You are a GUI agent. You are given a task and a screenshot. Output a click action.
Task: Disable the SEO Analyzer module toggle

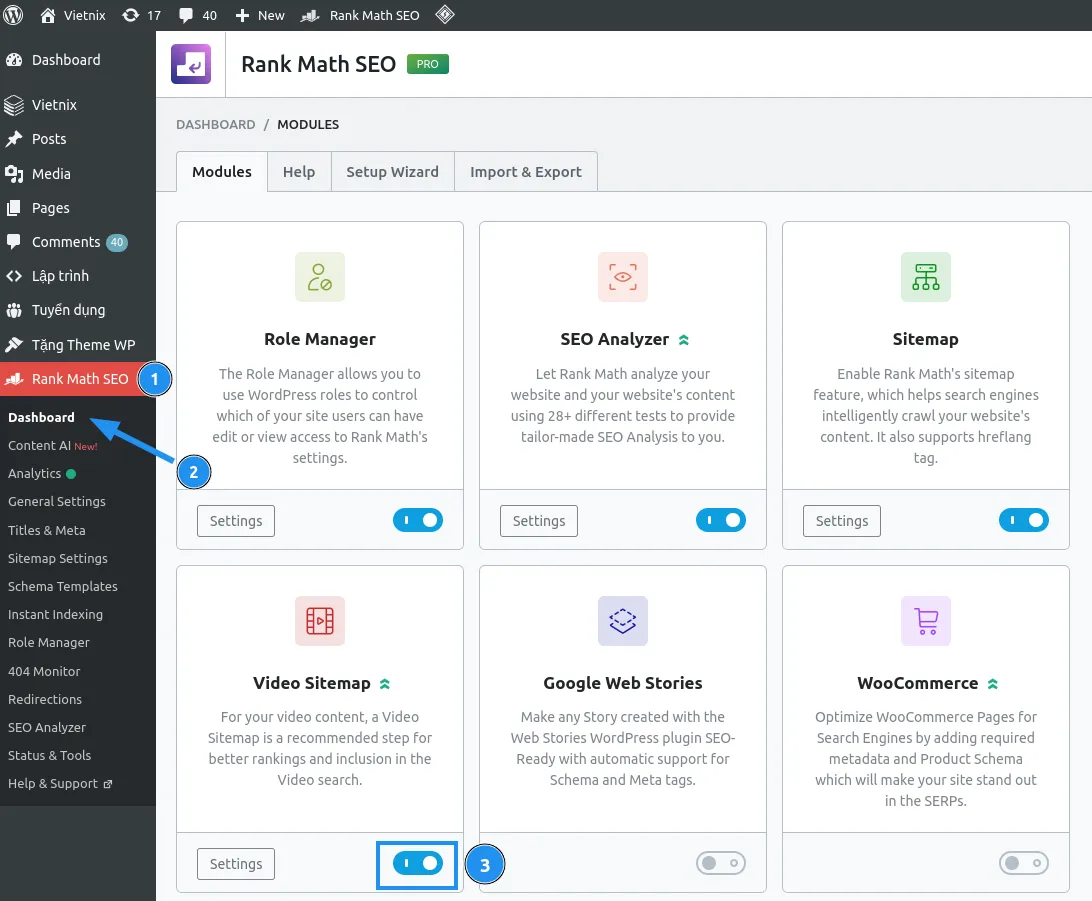coord(721,520)
